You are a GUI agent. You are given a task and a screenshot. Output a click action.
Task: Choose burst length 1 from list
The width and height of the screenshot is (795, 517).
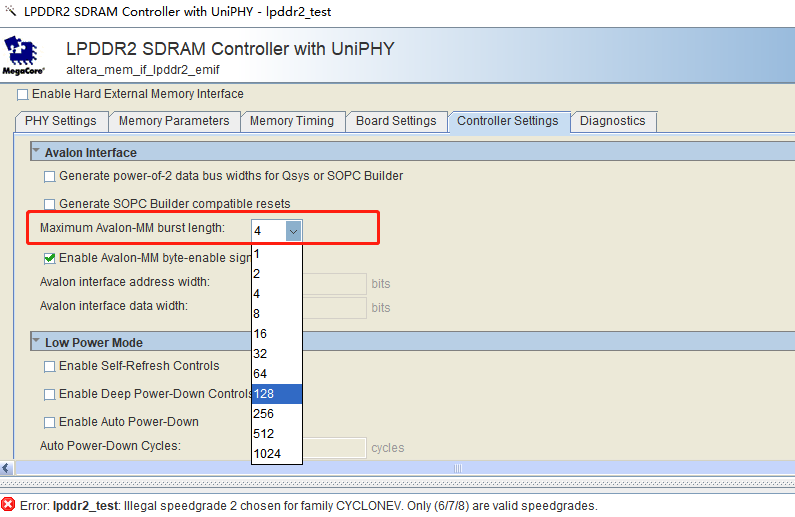pyautogui.click(x=277, y=254)
